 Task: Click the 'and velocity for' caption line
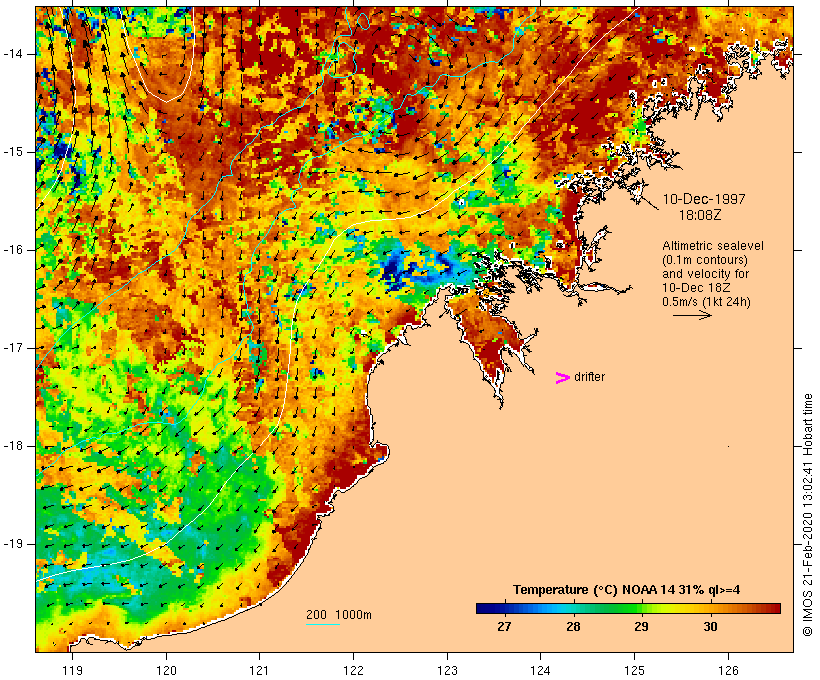click(705, 274)
